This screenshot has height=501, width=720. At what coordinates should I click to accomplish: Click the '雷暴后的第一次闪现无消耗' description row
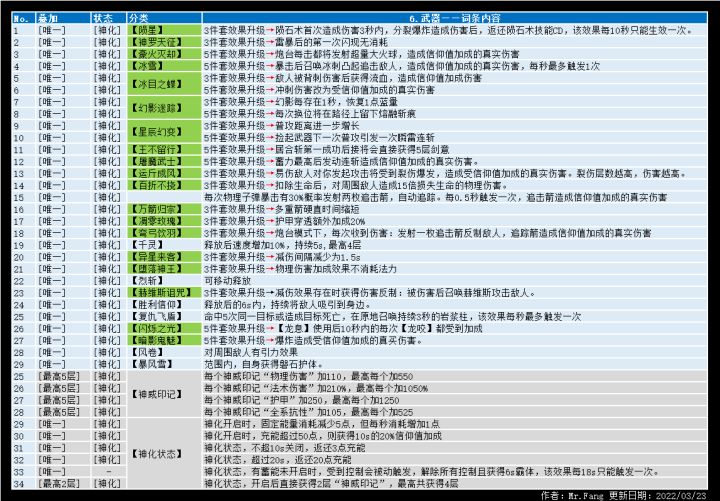(x=296, y=42)
